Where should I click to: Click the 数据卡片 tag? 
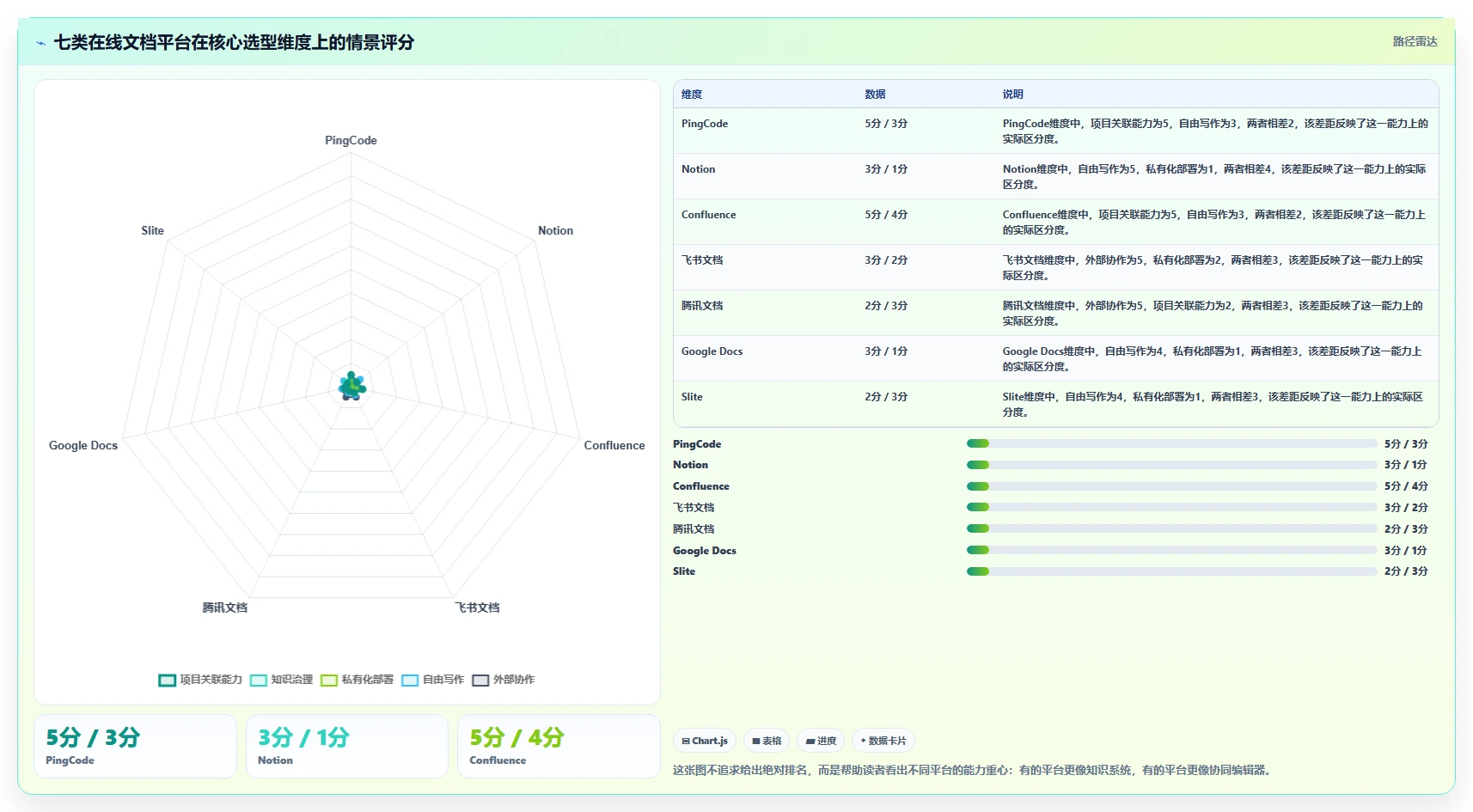coord(883,741)
